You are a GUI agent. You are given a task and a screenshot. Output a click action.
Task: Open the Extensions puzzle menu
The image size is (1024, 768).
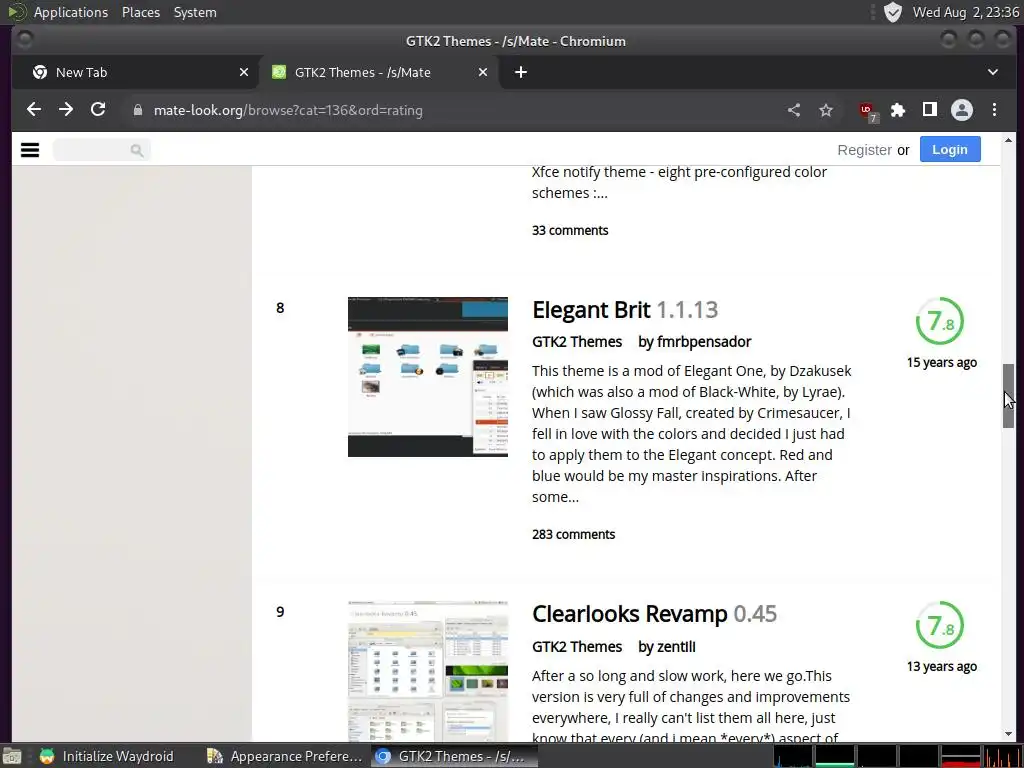click(898, 110)
